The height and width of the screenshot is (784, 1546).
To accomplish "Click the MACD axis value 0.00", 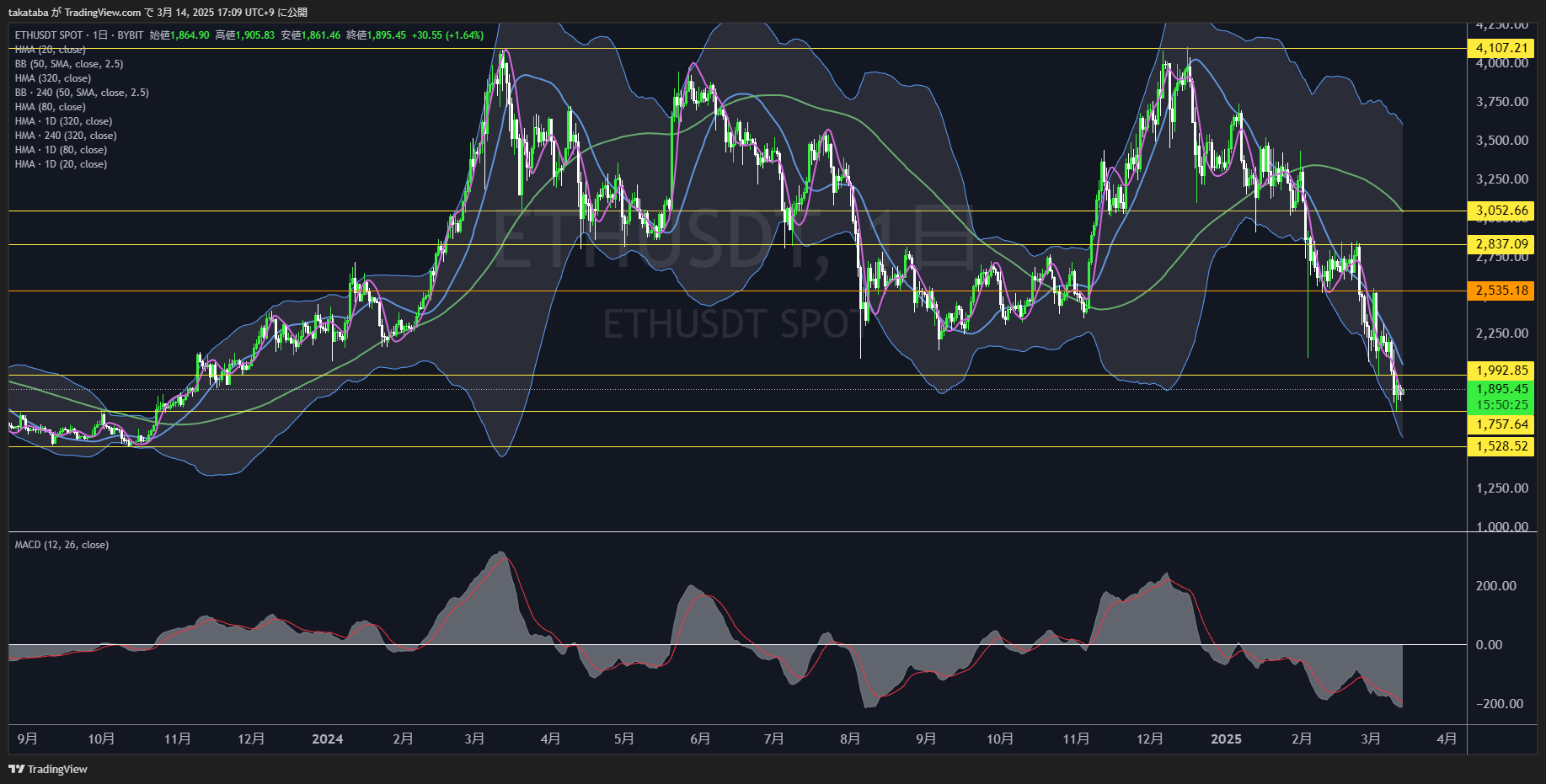I will pos(1489,645).
